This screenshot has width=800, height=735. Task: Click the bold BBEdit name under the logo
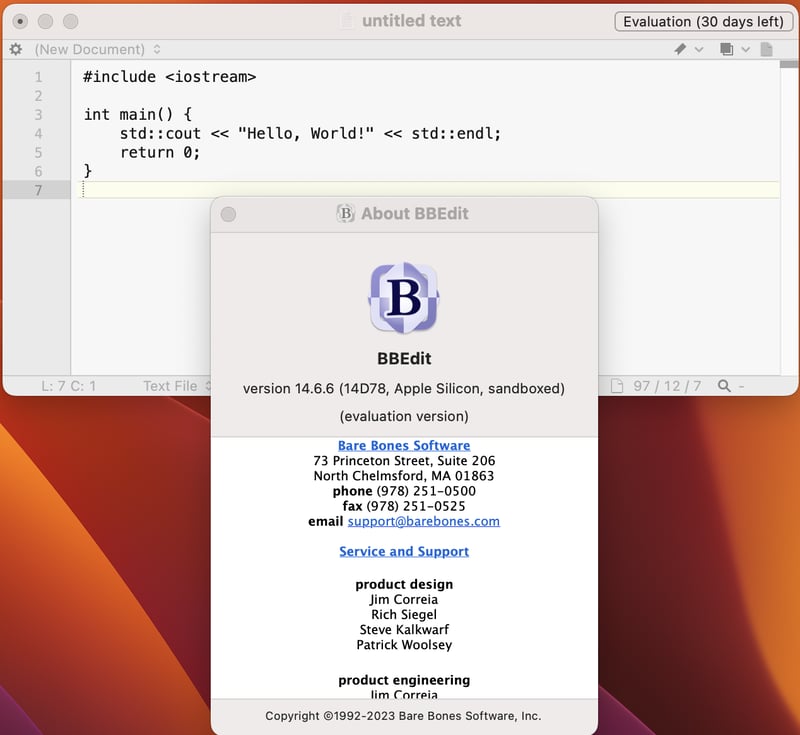(x=404, y=359)
